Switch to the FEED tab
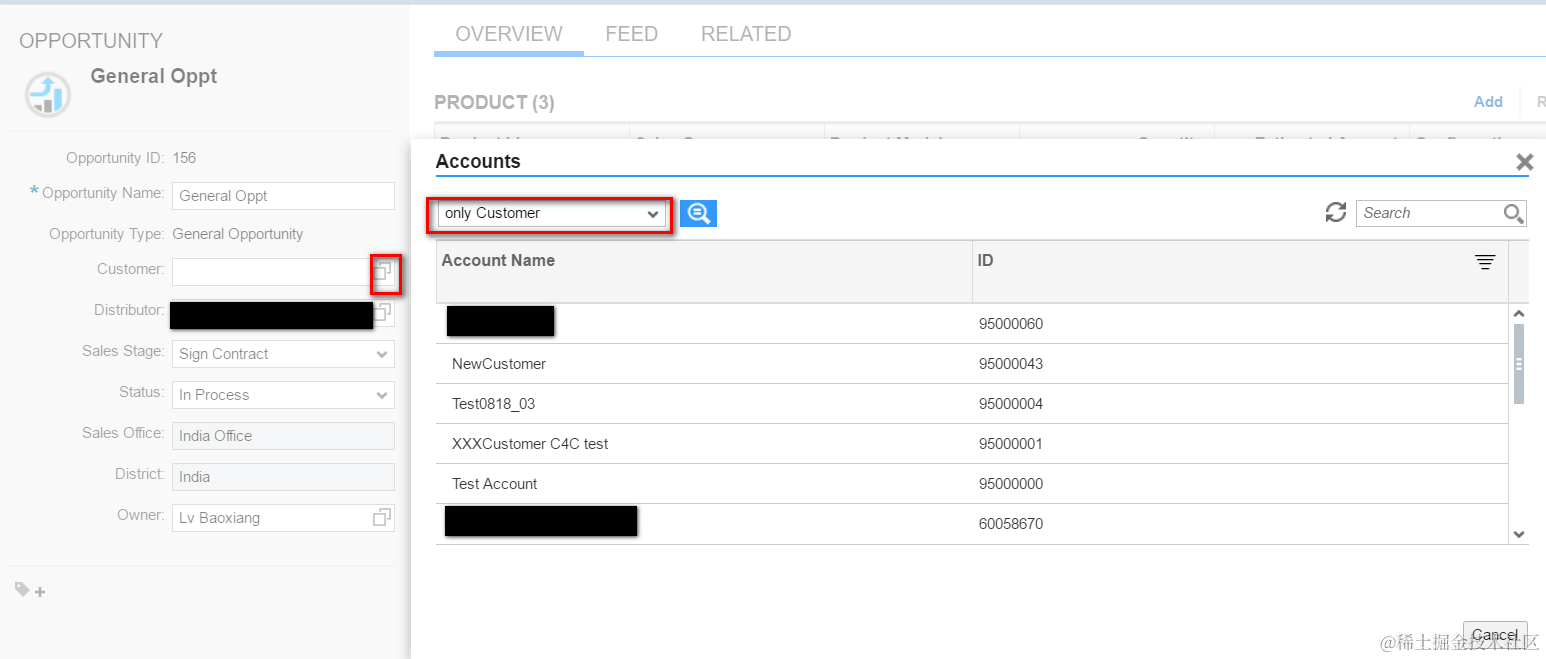Image resolution: width=1546 pixels, height=659 pixels. pos(632,34)
